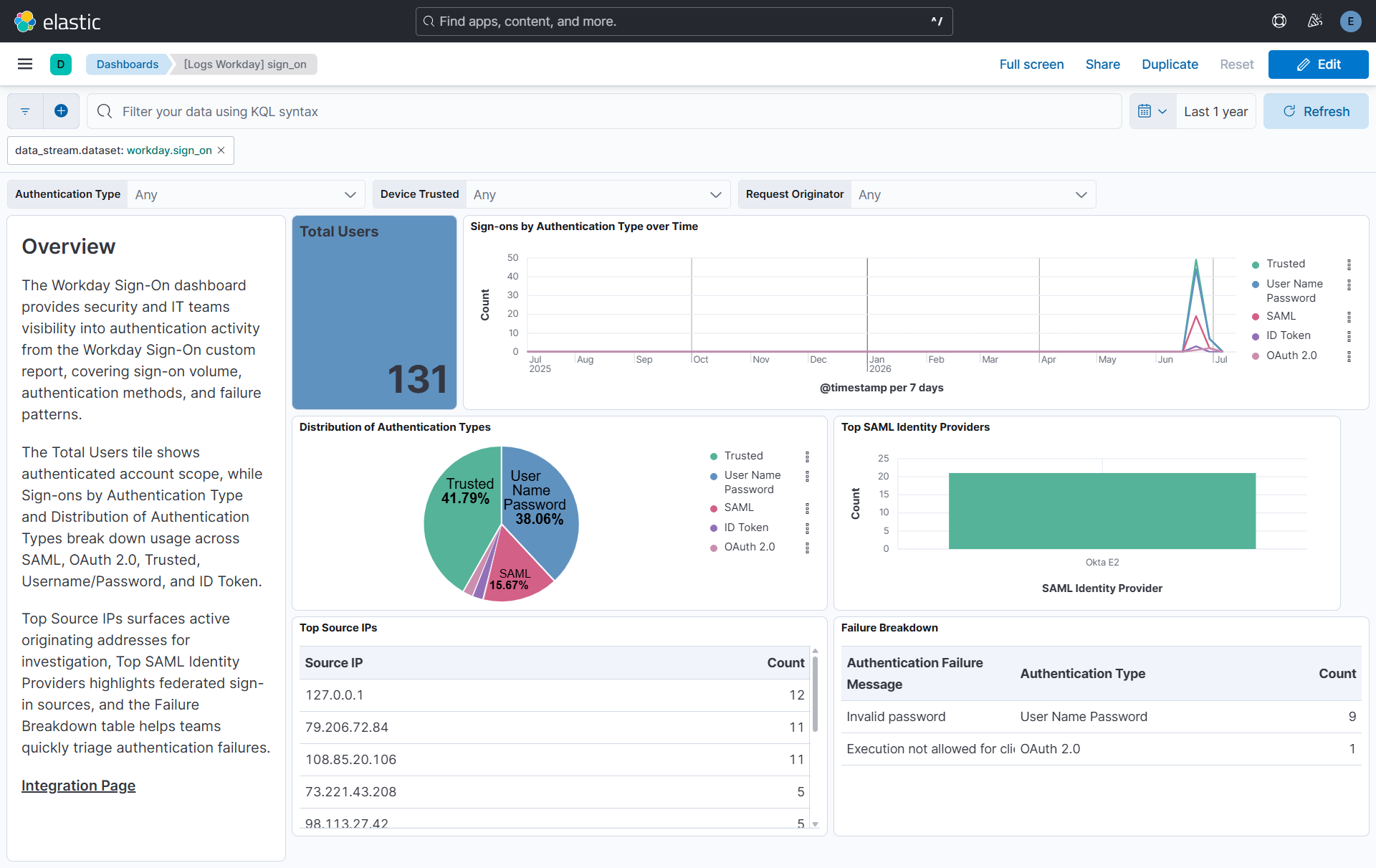The width and height of the screenshot is (1376, 868).
Task: Select the [Logs Workday] sign_on breadcrumb
Action: [245, 65]
